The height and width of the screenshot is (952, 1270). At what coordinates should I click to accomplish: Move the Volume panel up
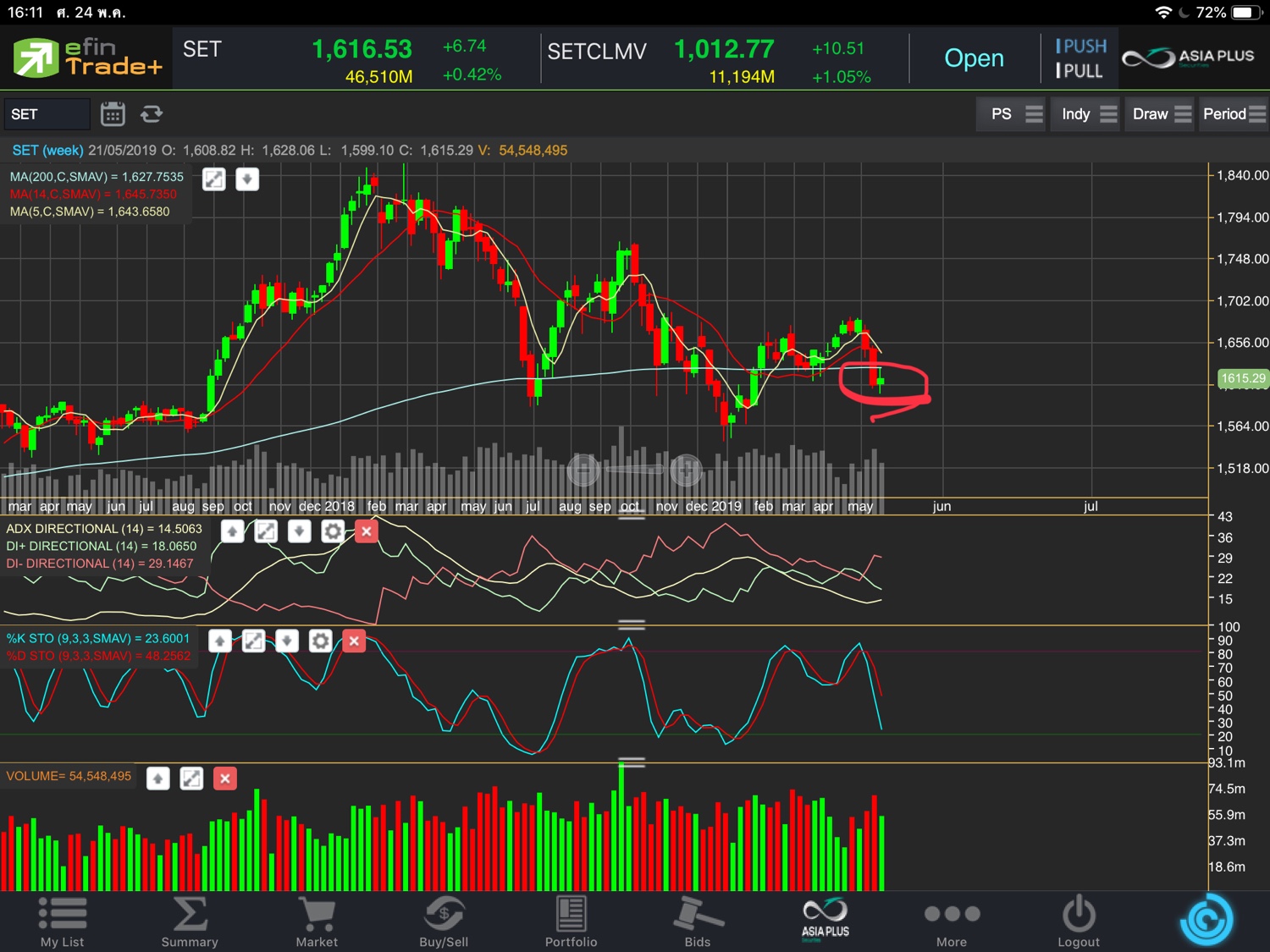coord(158,779)
